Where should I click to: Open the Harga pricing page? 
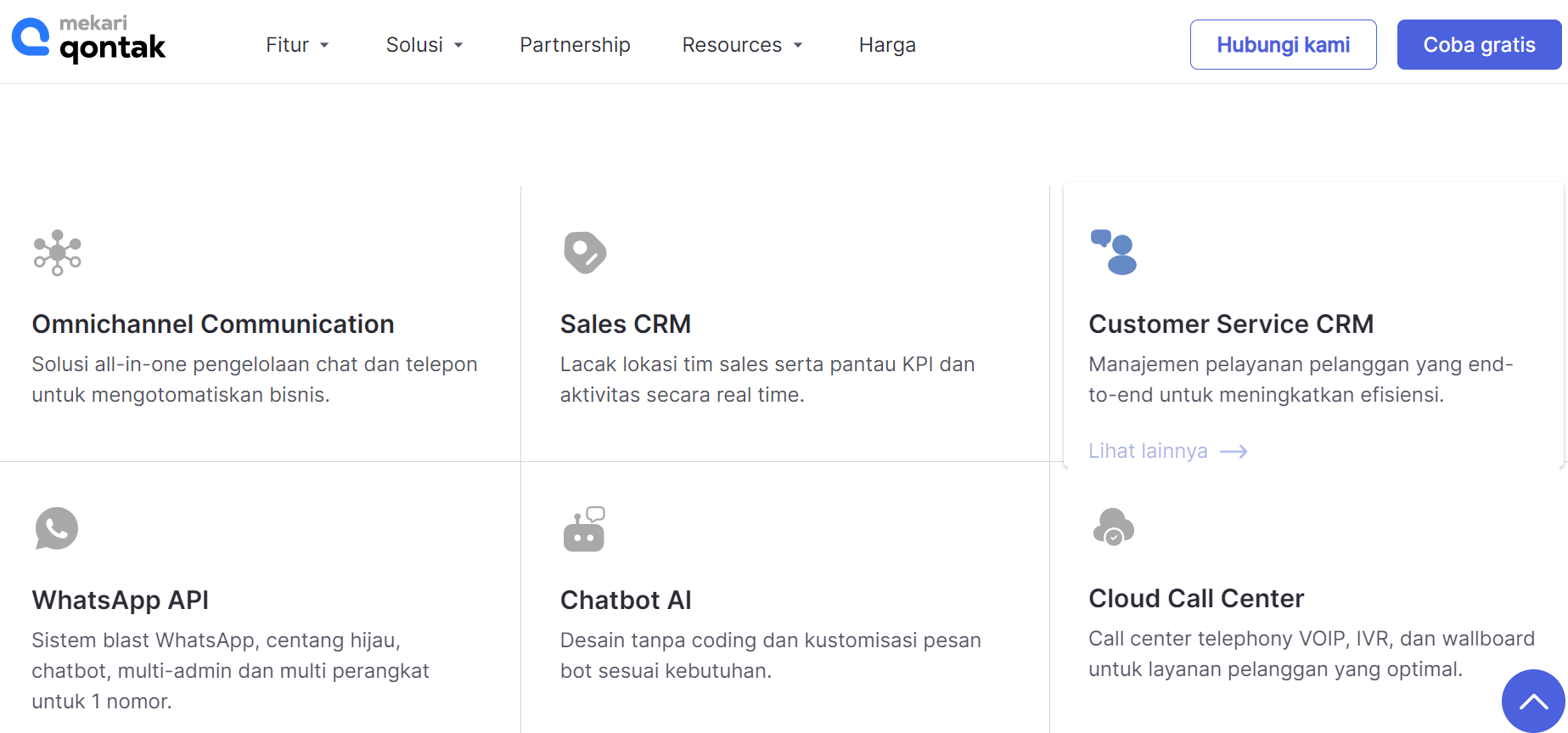[x=887, y=45]
